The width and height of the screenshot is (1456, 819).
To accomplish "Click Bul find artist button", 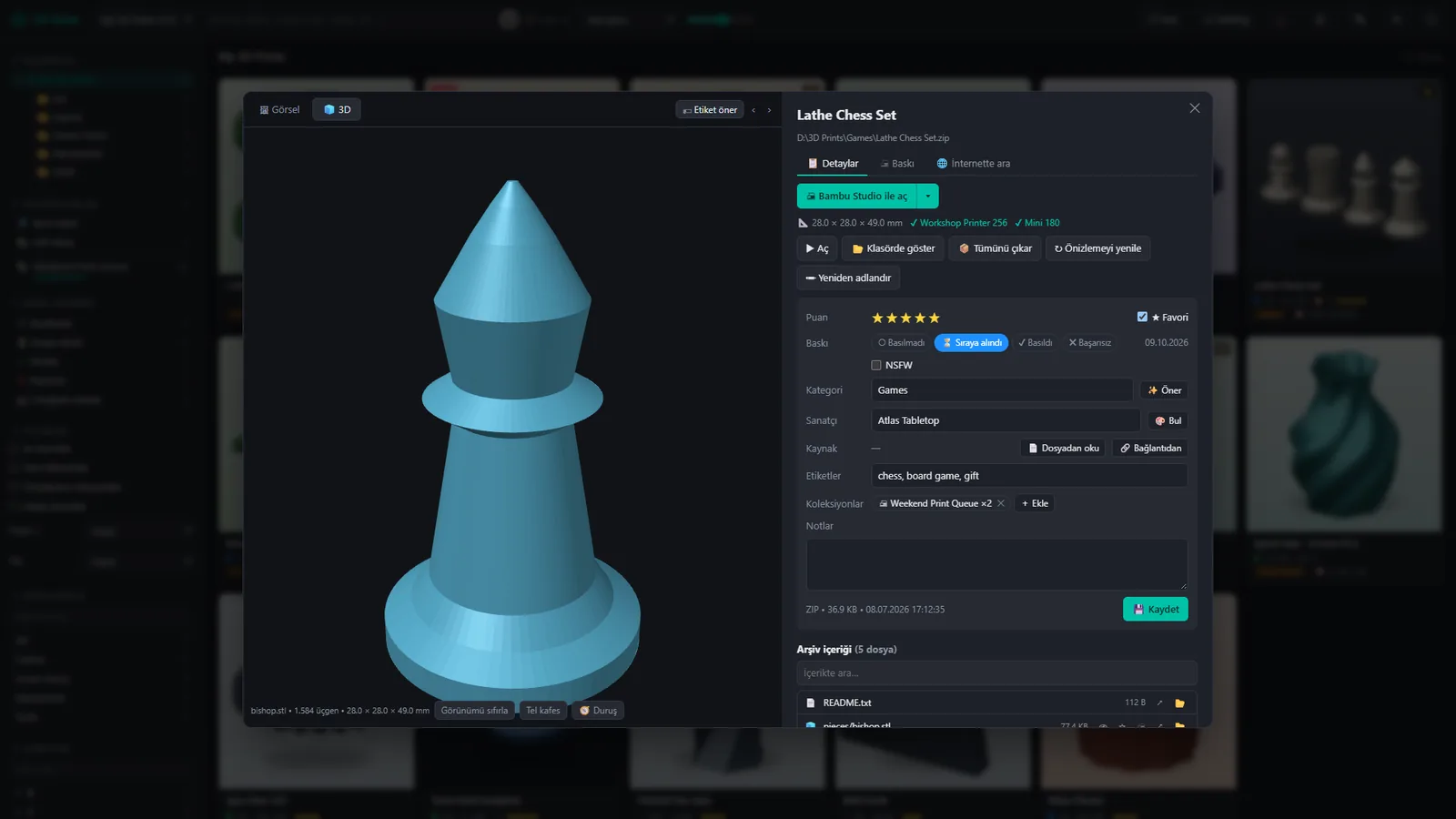I will (x=1168, y=420).
